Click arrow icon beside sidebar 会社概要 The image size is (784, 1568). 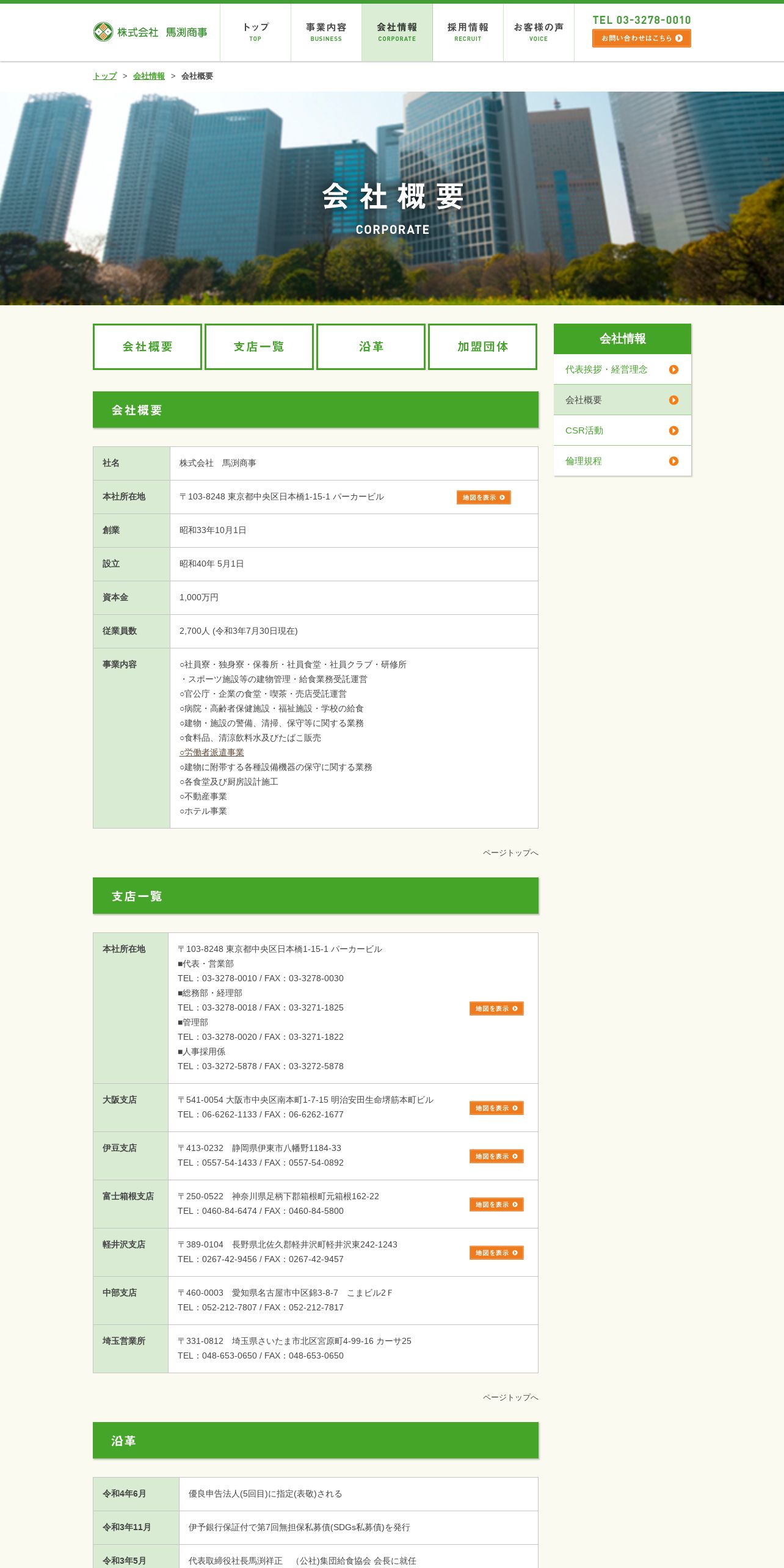[x=673, y=400]
